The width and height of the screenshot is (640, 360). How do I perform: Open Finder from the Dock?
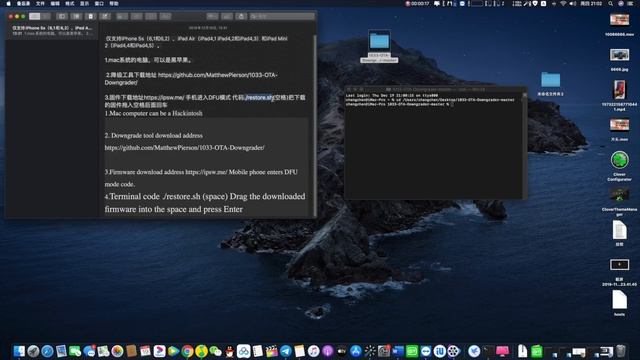click(19, 351)
